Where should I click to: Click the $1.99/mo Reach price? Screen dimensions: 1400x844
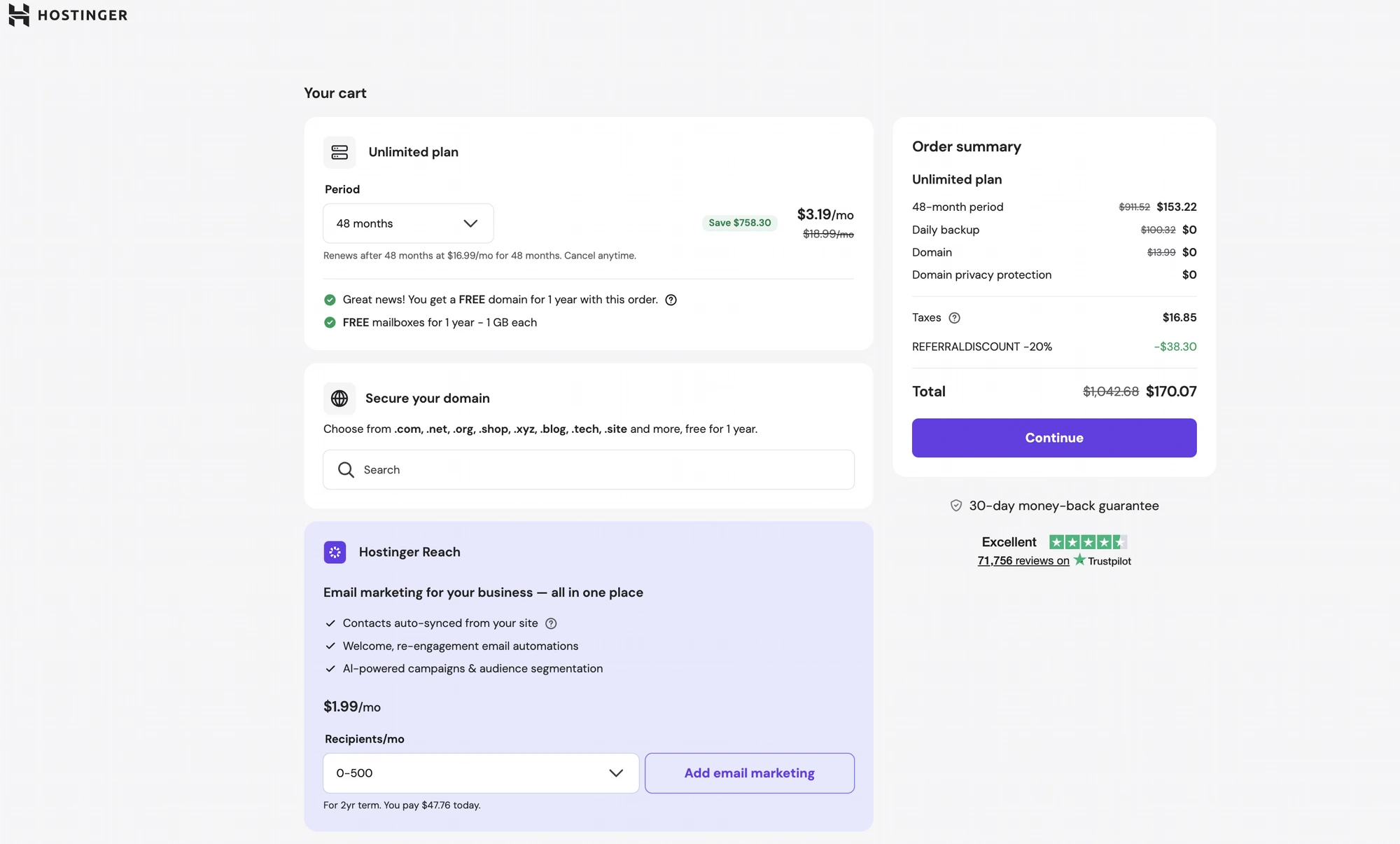tap(352, 707)
